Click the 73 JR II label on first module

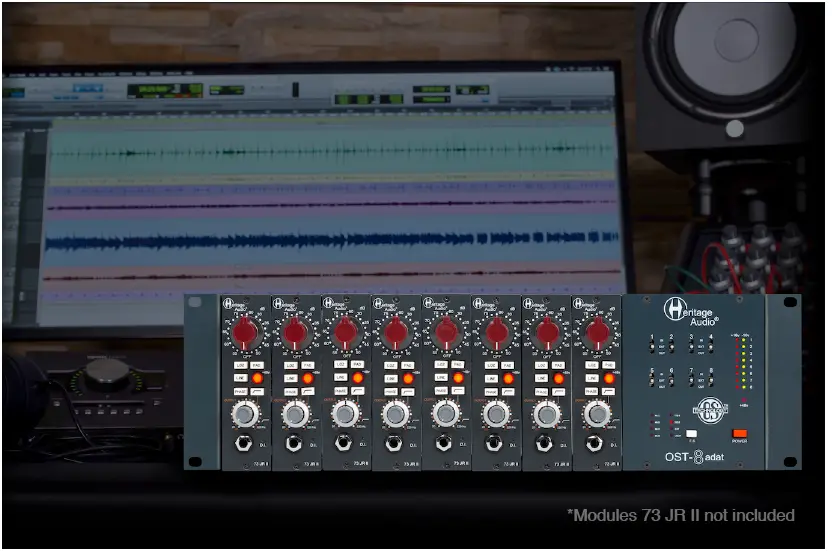coord(261,463)
